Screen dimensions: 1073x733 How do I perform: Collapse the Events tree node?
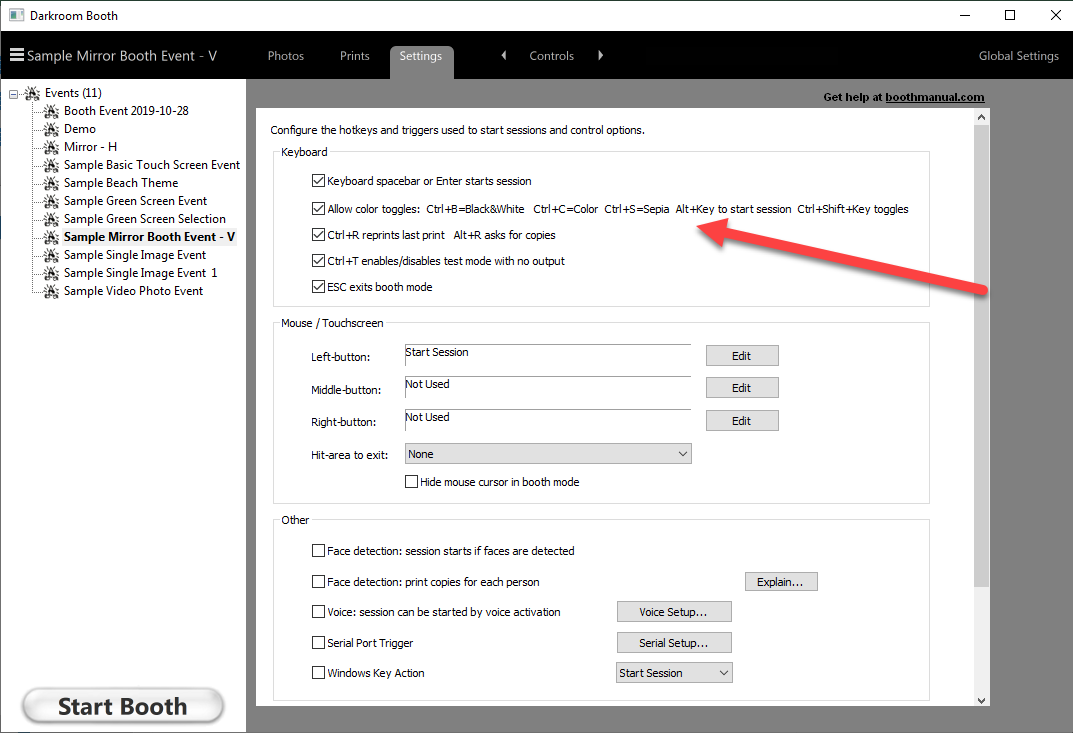pos(14,94)
